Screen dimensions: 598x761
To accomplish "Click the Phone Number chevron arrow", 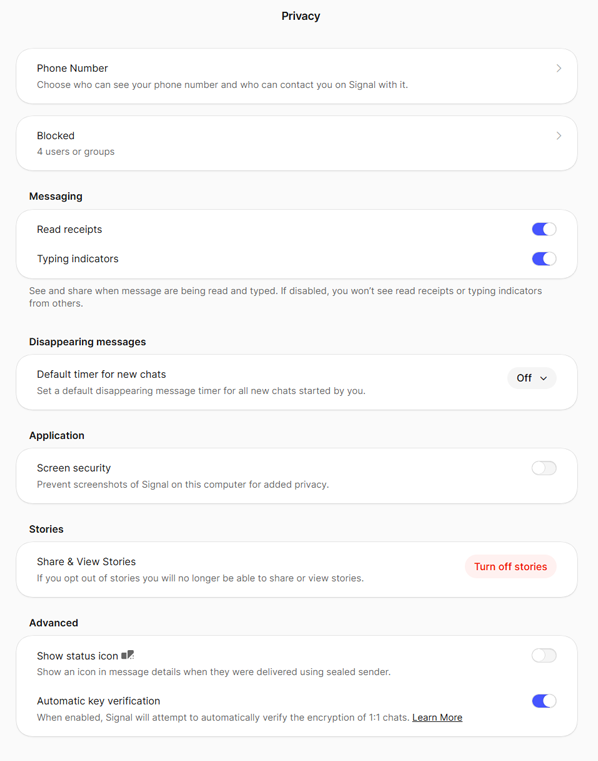I will click(559, 68).
